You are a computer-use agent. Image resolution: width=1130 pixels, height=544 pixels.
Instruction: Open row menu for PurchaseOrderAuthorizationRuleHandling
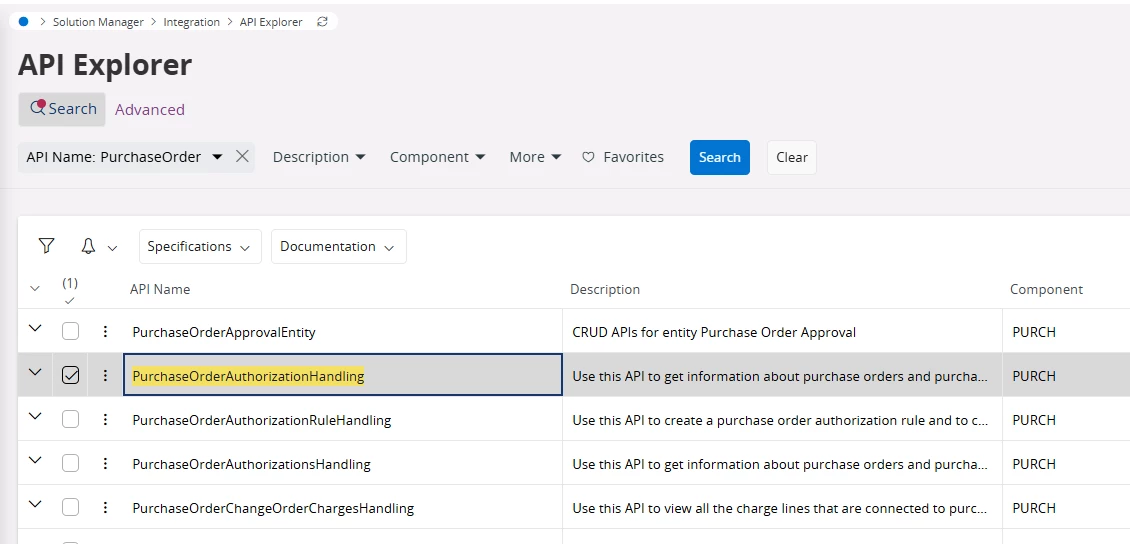(105, 419)
